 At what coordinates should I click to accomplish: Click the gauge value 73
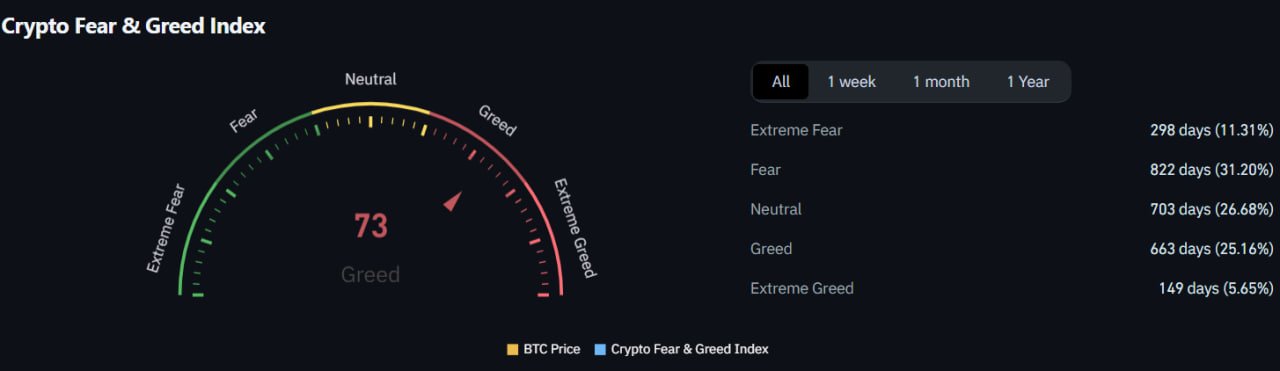tap(371, 226)
